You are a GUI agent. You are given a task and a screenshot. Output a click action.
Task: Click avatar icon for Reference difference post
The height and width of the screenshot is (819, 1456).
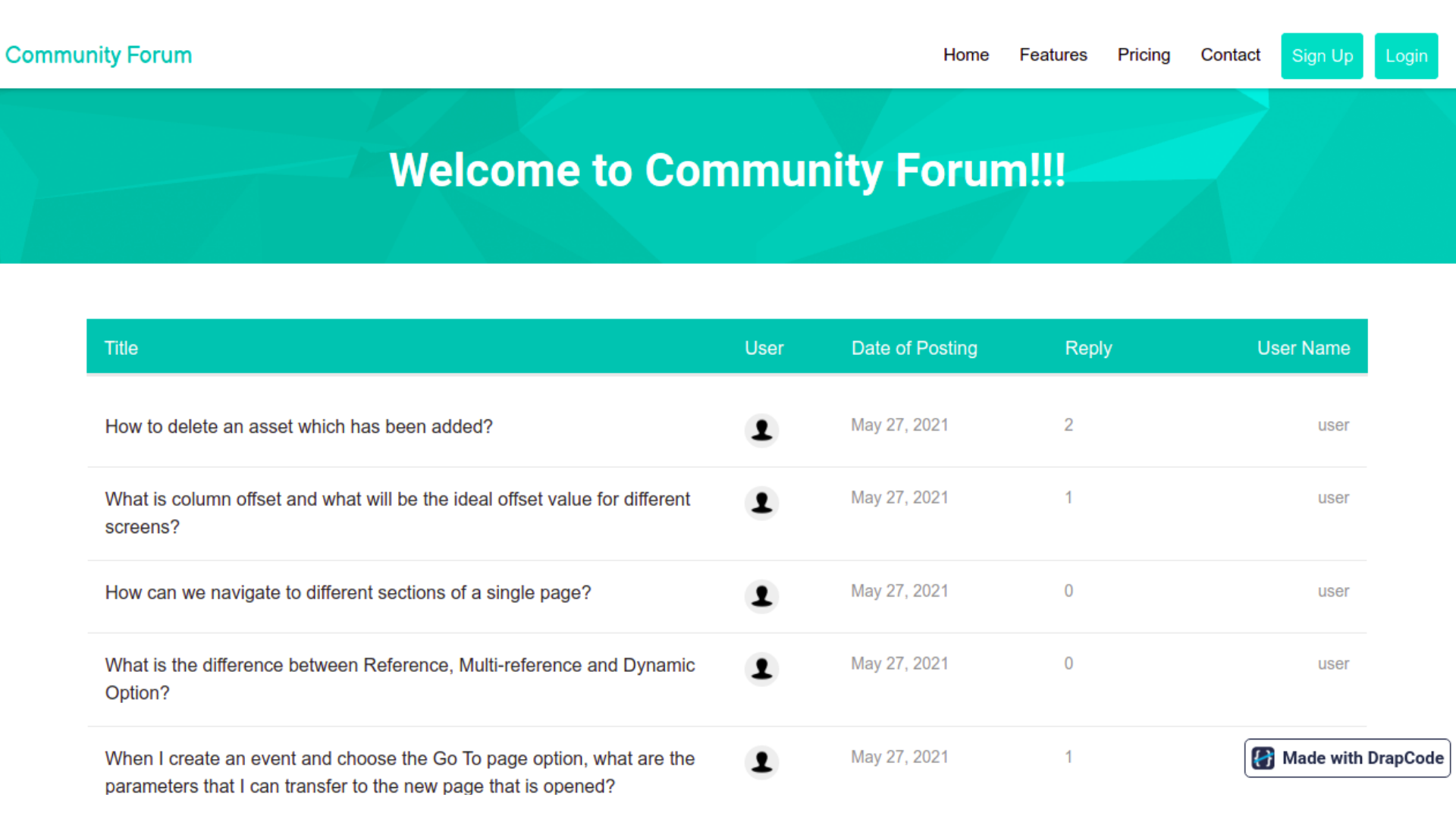[761, 669]
